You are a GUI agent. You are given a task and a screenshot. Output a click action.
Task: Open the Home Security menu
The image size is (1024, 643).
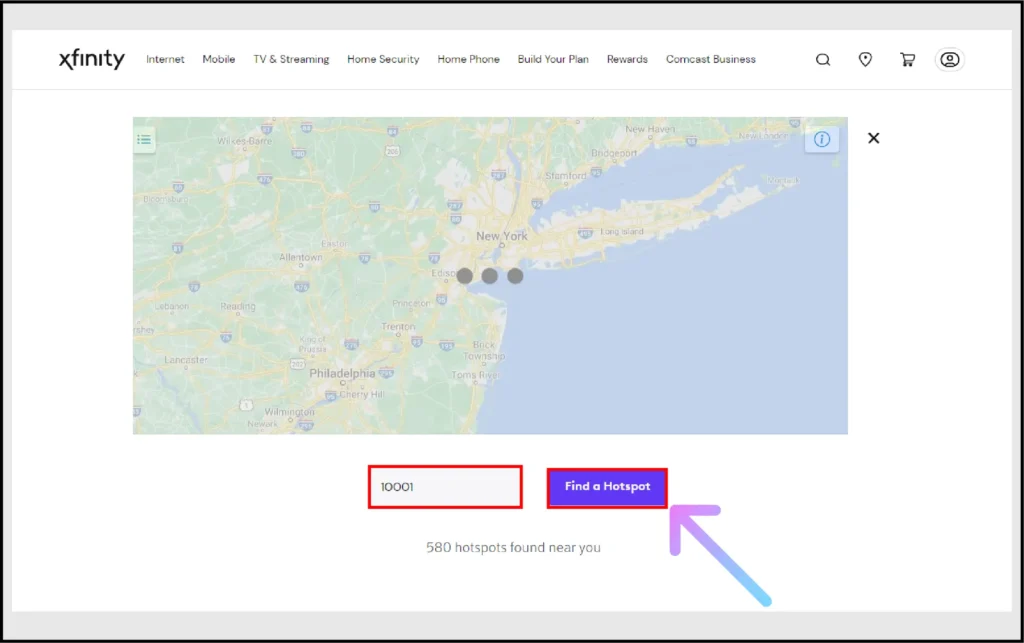tap(383, 59)
